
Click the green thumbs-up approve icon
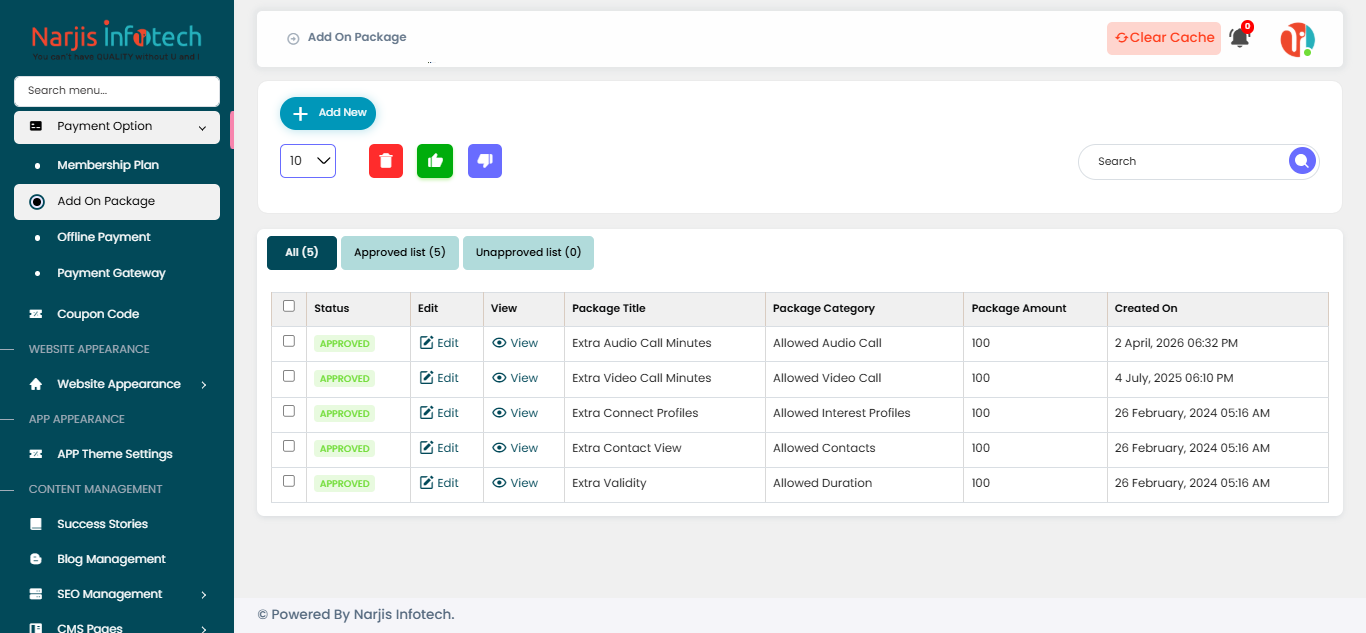[435, 161]
